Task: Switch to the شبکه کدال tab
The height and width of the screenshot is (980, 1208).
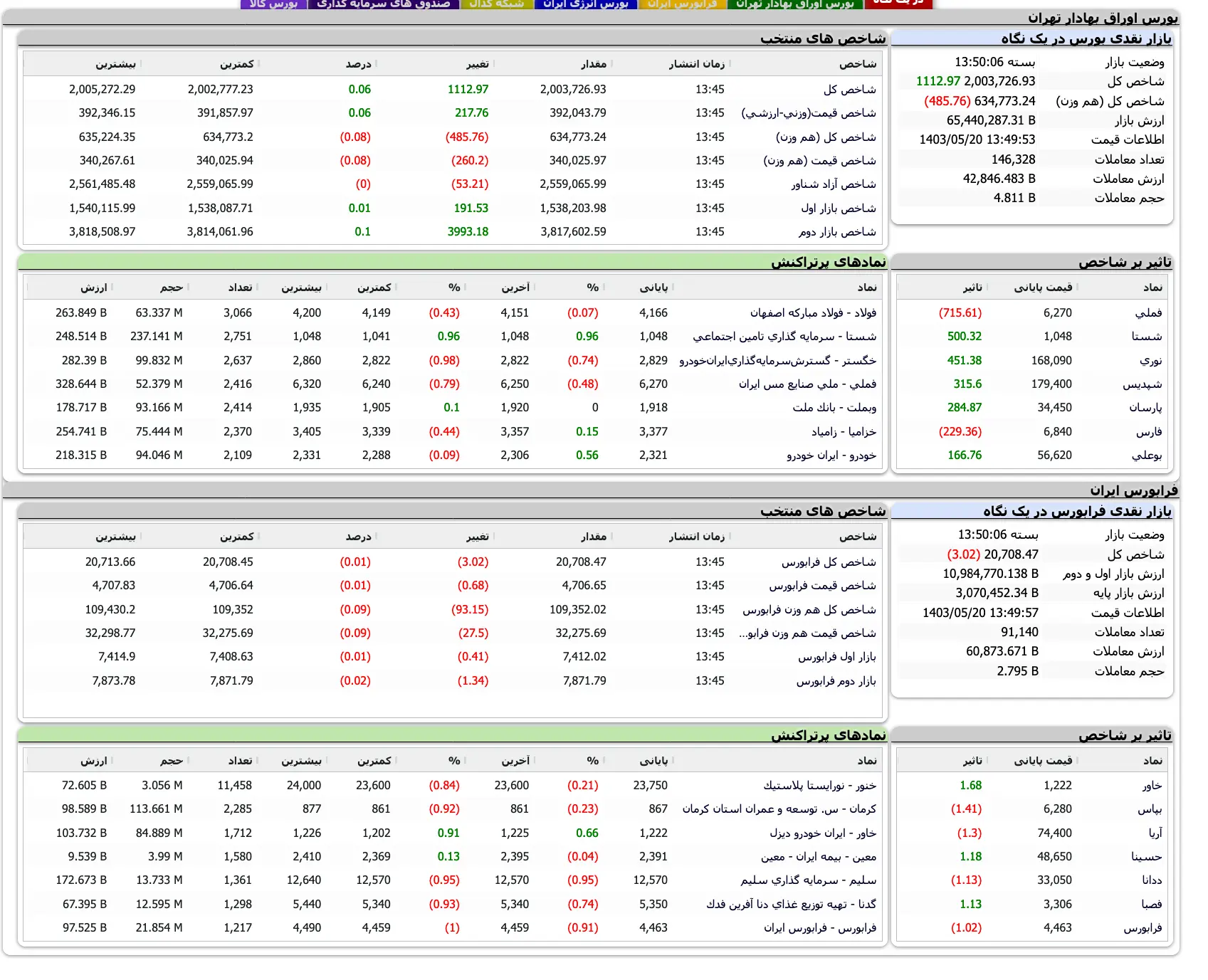Action: (496, 4)
